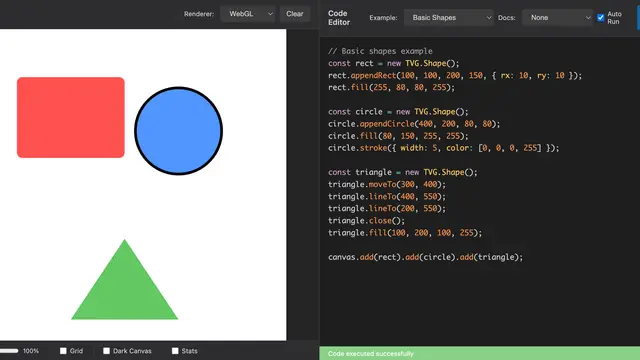
Task: Click the 'const rect = new TVG.Shape();' line
Action: coord(393,63)
